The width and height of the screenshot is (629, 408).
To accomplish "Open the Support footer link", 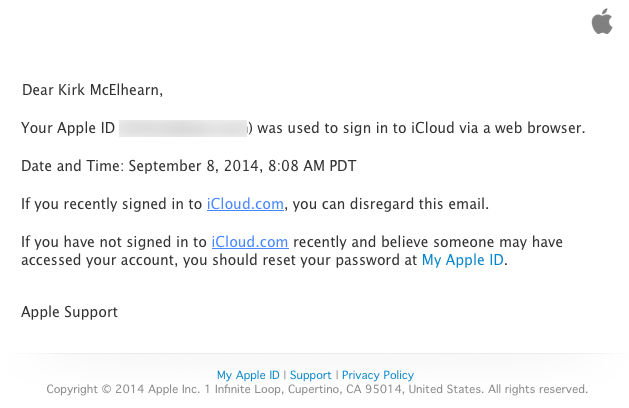I will (310, 375).
